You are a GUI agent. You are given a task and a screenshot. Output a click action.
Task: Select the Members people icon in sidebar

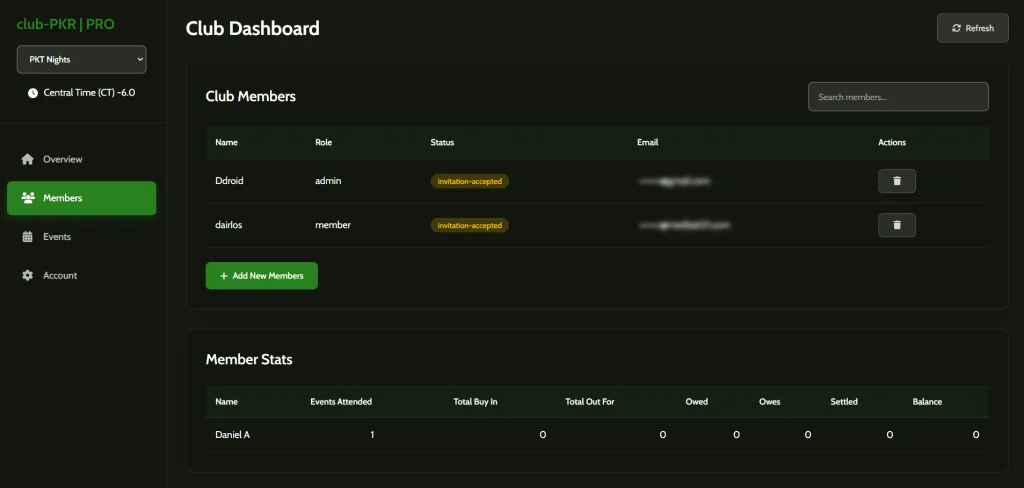[27, 198]
